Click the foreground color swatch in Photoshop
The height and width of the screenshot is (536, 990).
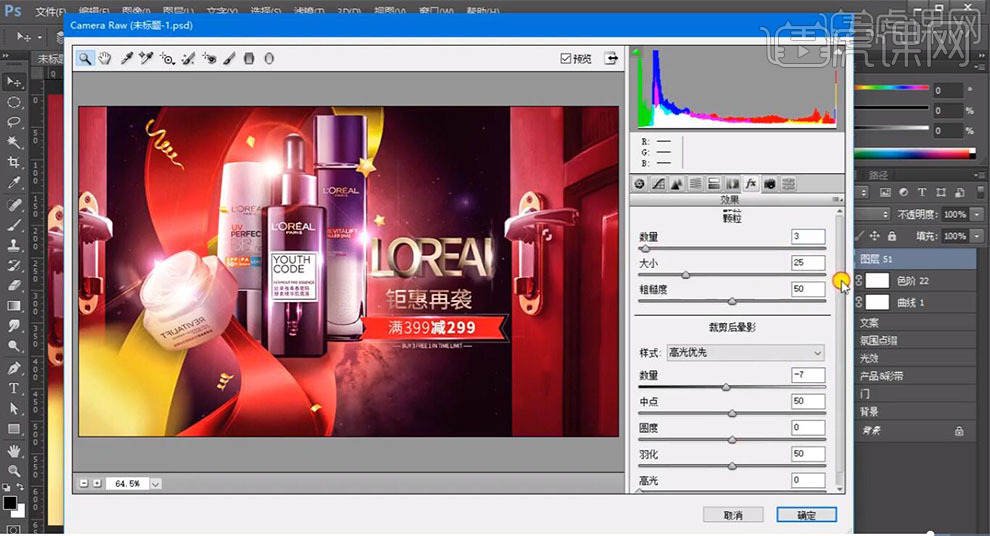click(9, 503)
